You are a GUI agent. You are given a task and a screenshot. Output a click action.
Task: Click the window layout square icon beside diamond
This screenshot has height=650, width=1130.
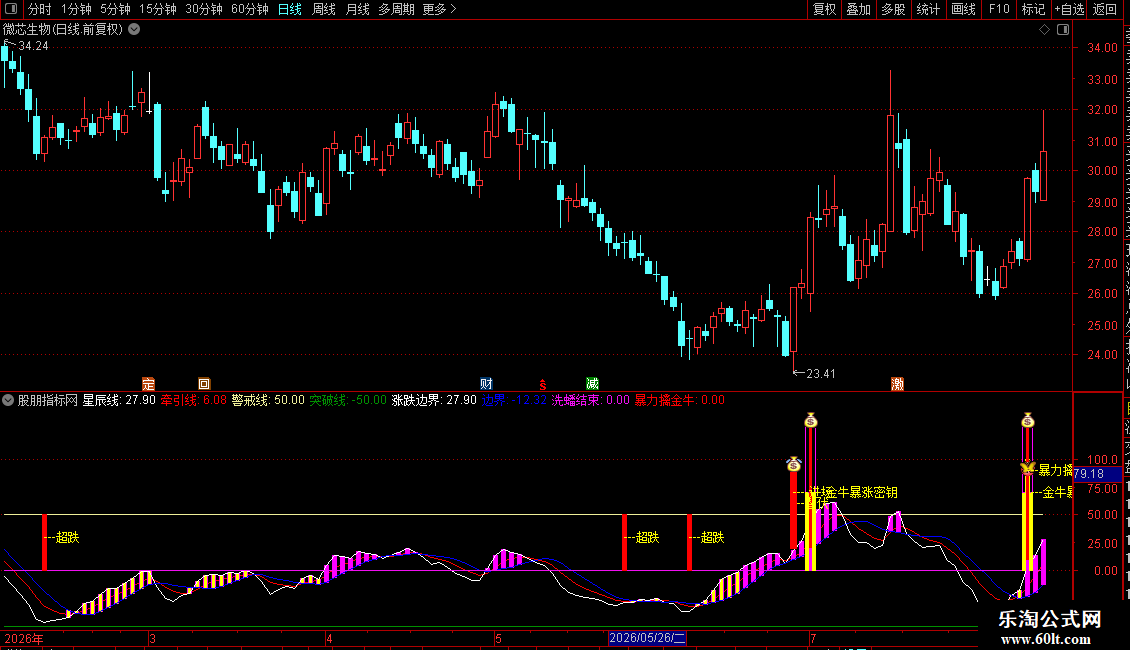click(1063, 30)
